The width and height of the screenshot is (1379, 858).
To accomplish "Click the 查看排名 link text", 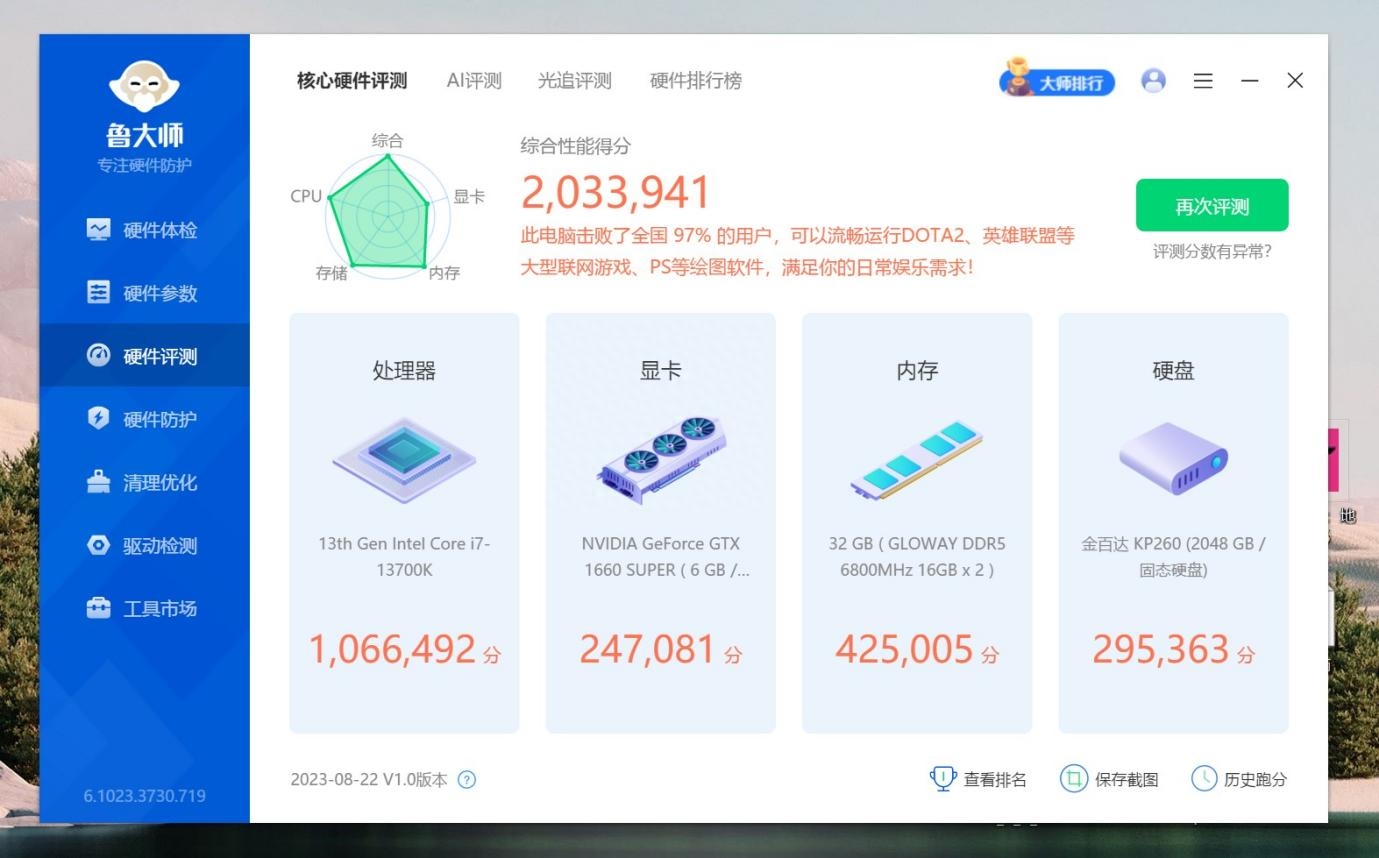I will point(995,780).
